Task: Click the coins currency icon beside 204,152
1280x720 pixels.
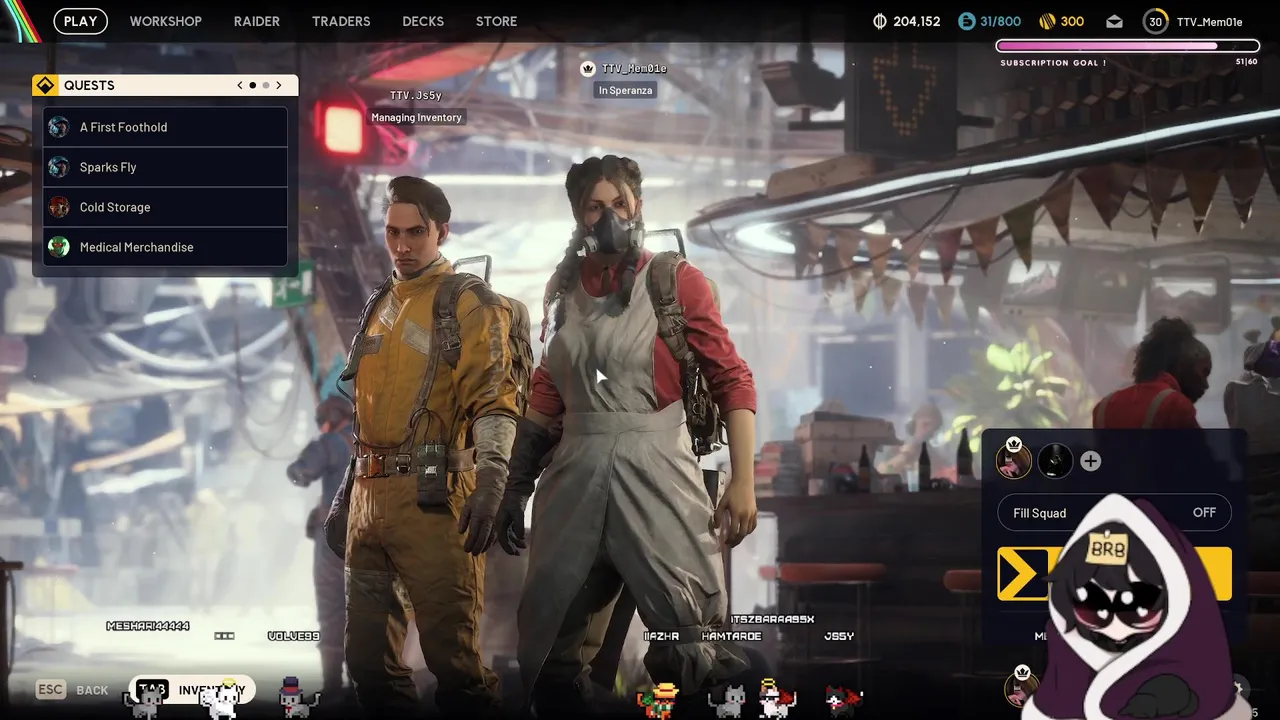Action: [x=880, y=21]
